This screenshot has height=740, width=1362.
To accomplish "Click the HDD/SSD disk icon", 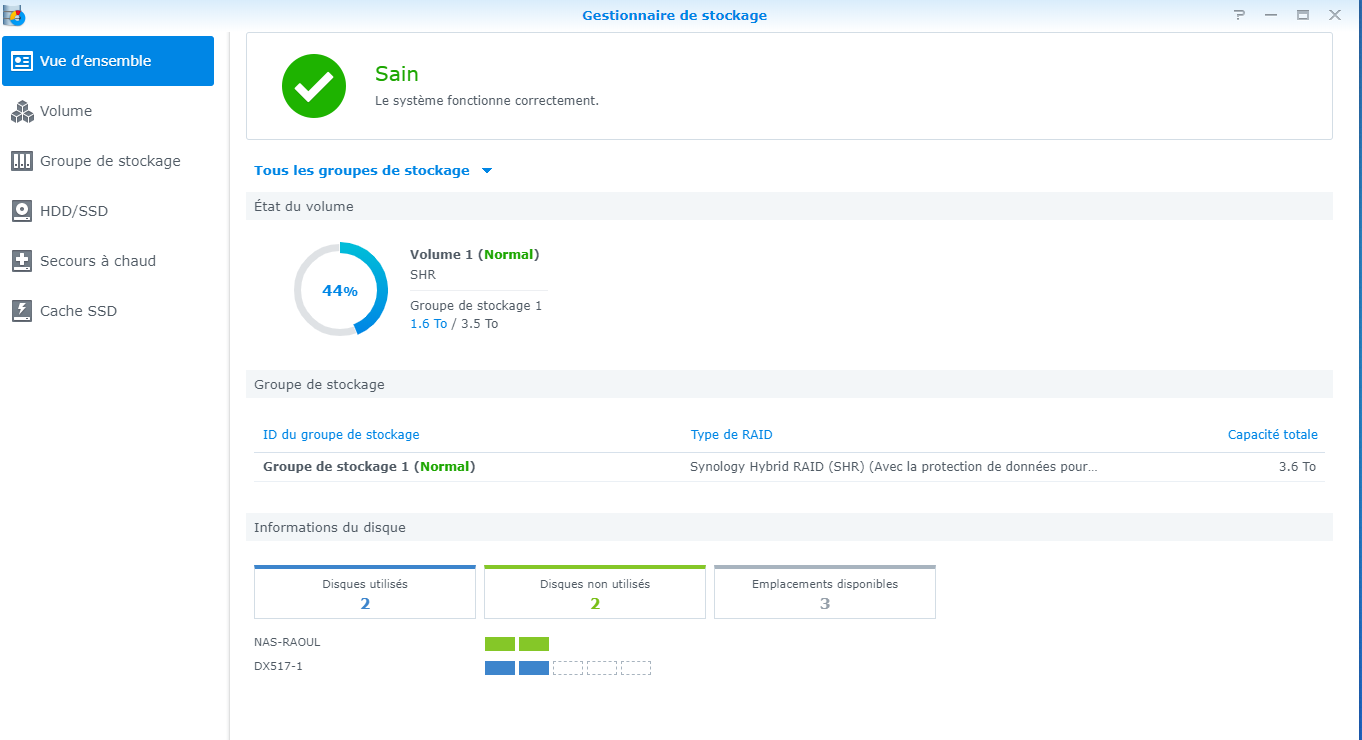I will 22,211.
